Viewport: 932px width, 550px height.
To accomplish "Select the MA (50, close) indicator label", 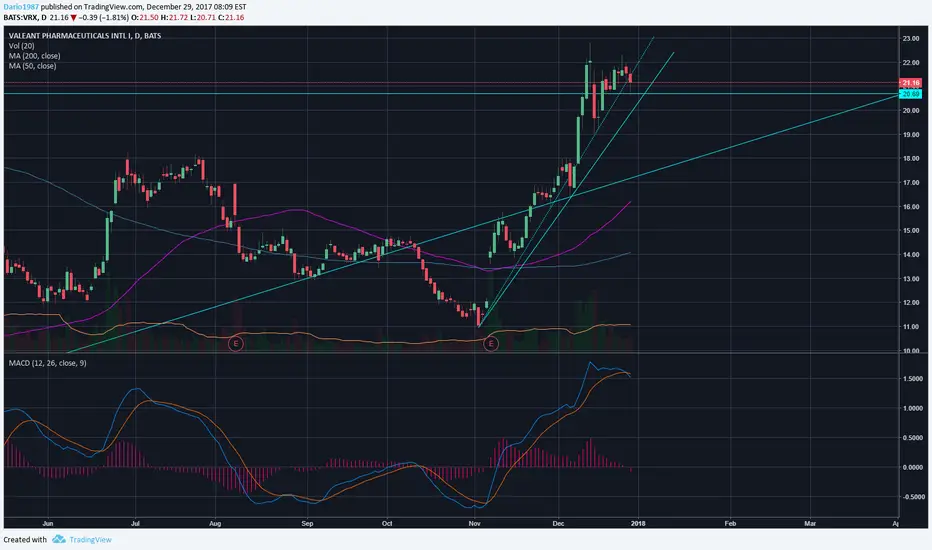I will pyautogui.click(x=33, y=66).
